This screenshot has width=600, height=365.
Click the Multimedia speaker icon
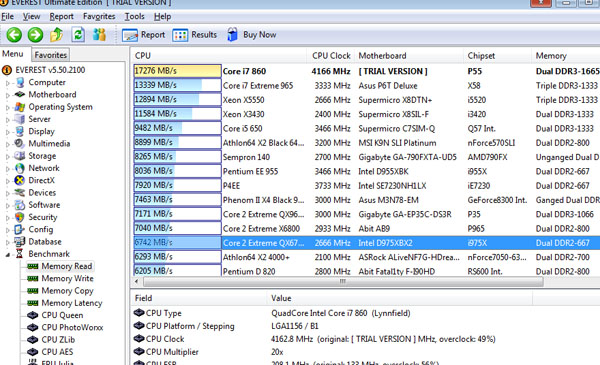click(x=20, y=143)
